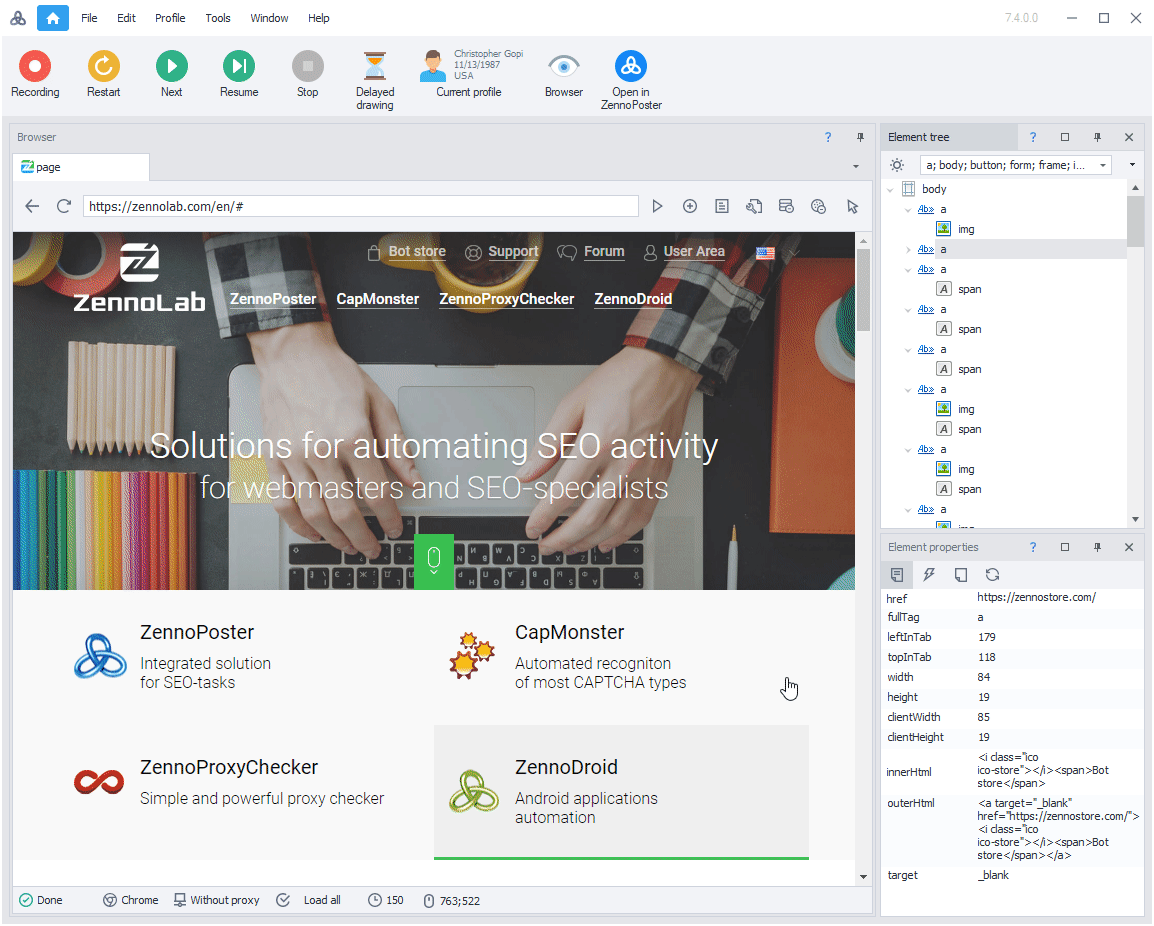Expand the highlighted collapsed 'a' tree node
Image resolution: width=1154 pixels, height=926 pixels.
tap(908, 249)
